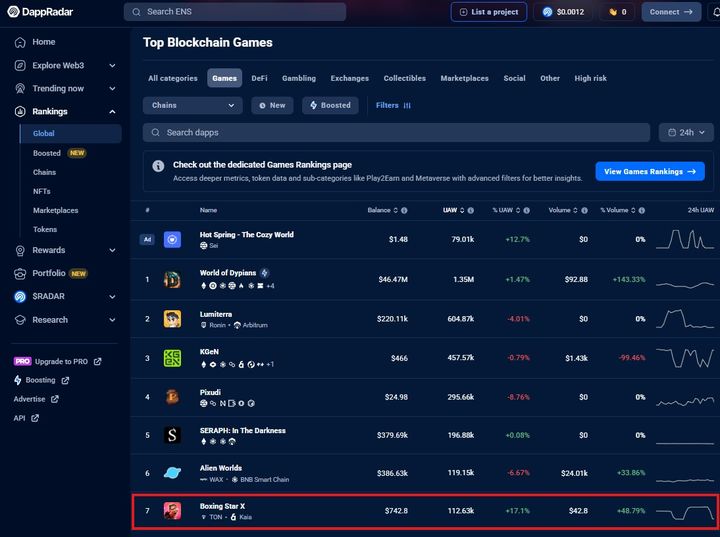
Task: Sort by % UAW column arrows
Action: click(x=518, y=210)
